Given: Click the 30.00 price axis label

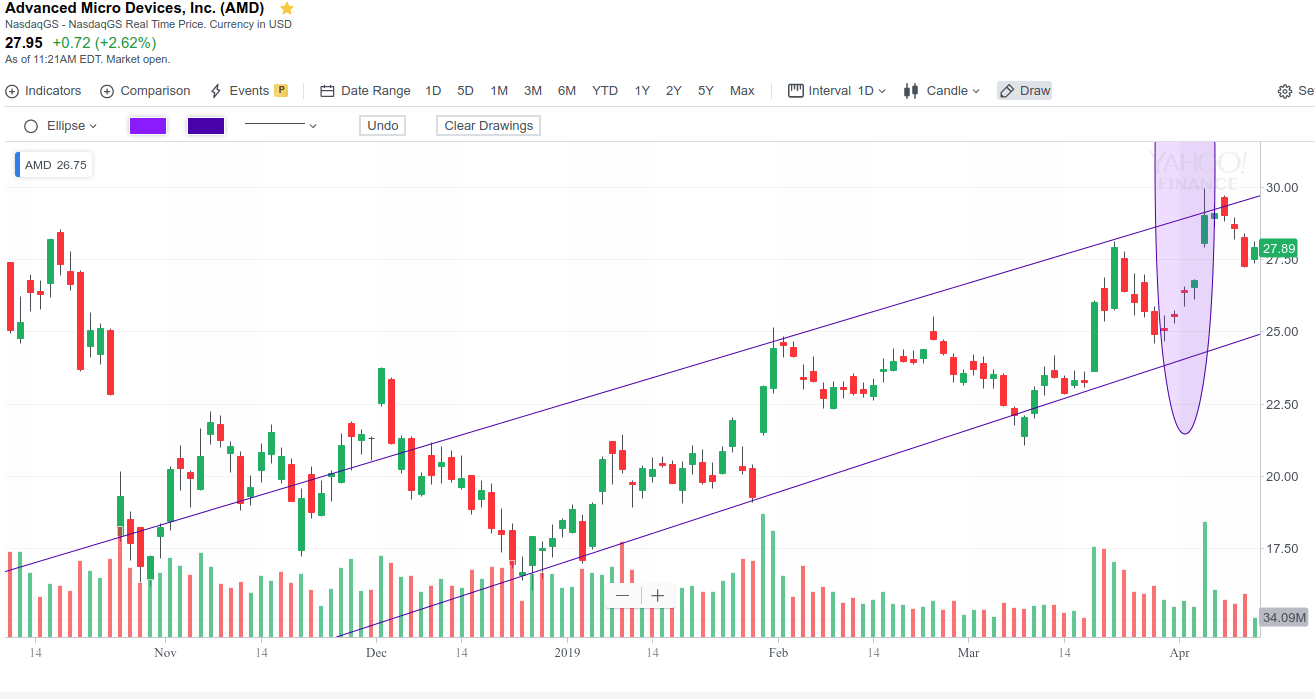Looking at the screenshot, I should pyautogui.click(x=1282, y=188).
